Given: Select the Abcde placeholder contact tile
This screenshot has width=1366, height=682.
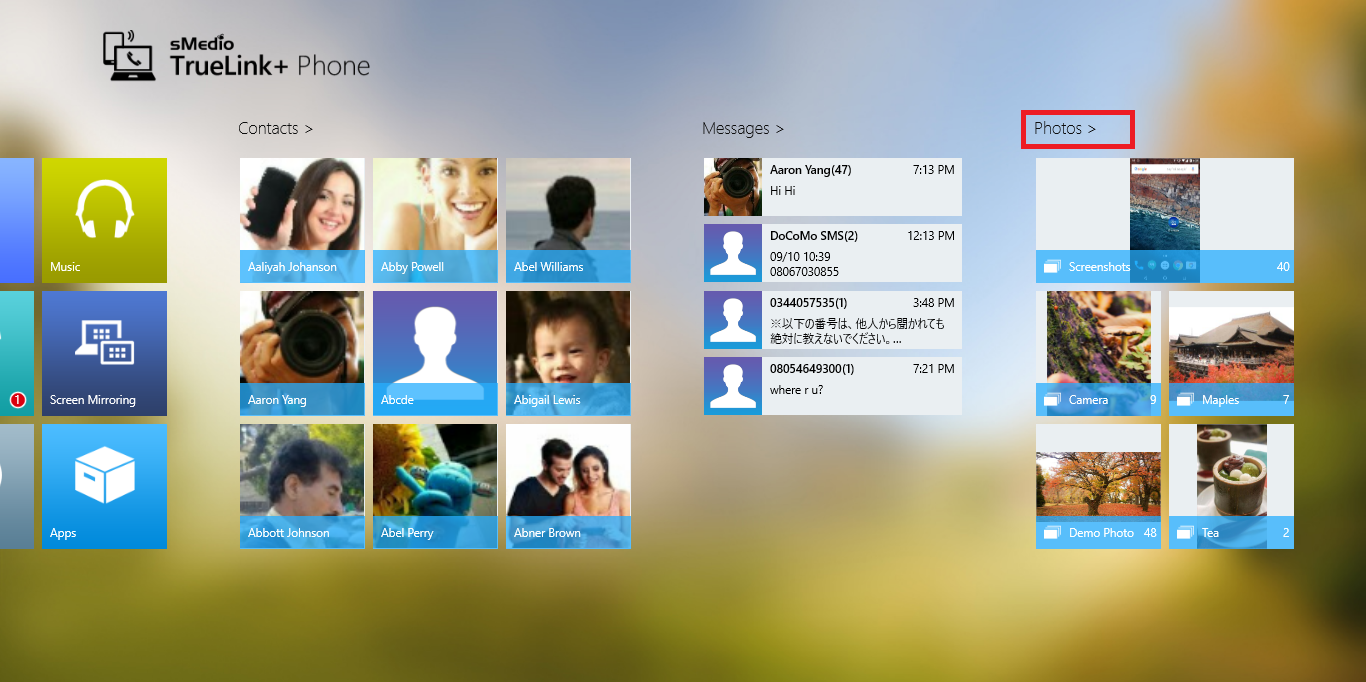Looking at the screenshot, I should (x=435, y=353).
